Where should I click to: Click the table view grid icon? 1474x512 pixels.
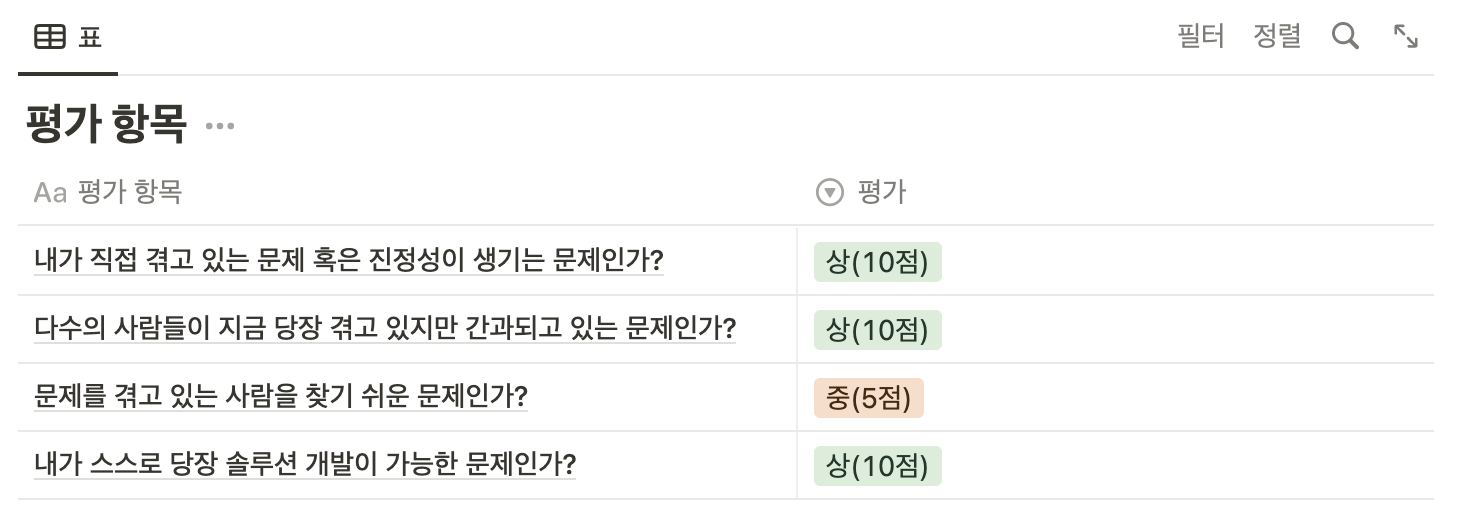pyautogui.click(x=50, y=38)
